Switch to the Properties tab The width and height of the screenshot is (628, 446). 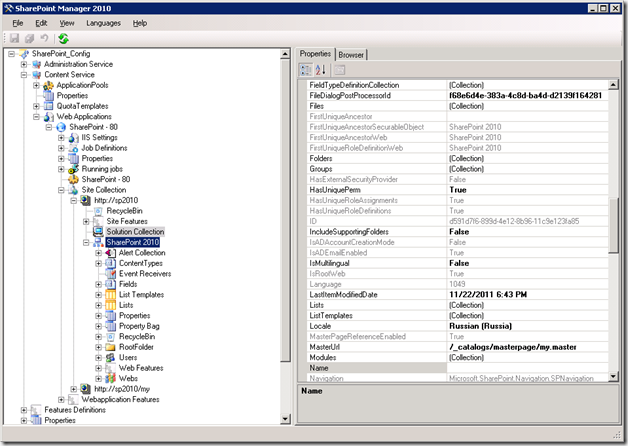tap(315, 54)
